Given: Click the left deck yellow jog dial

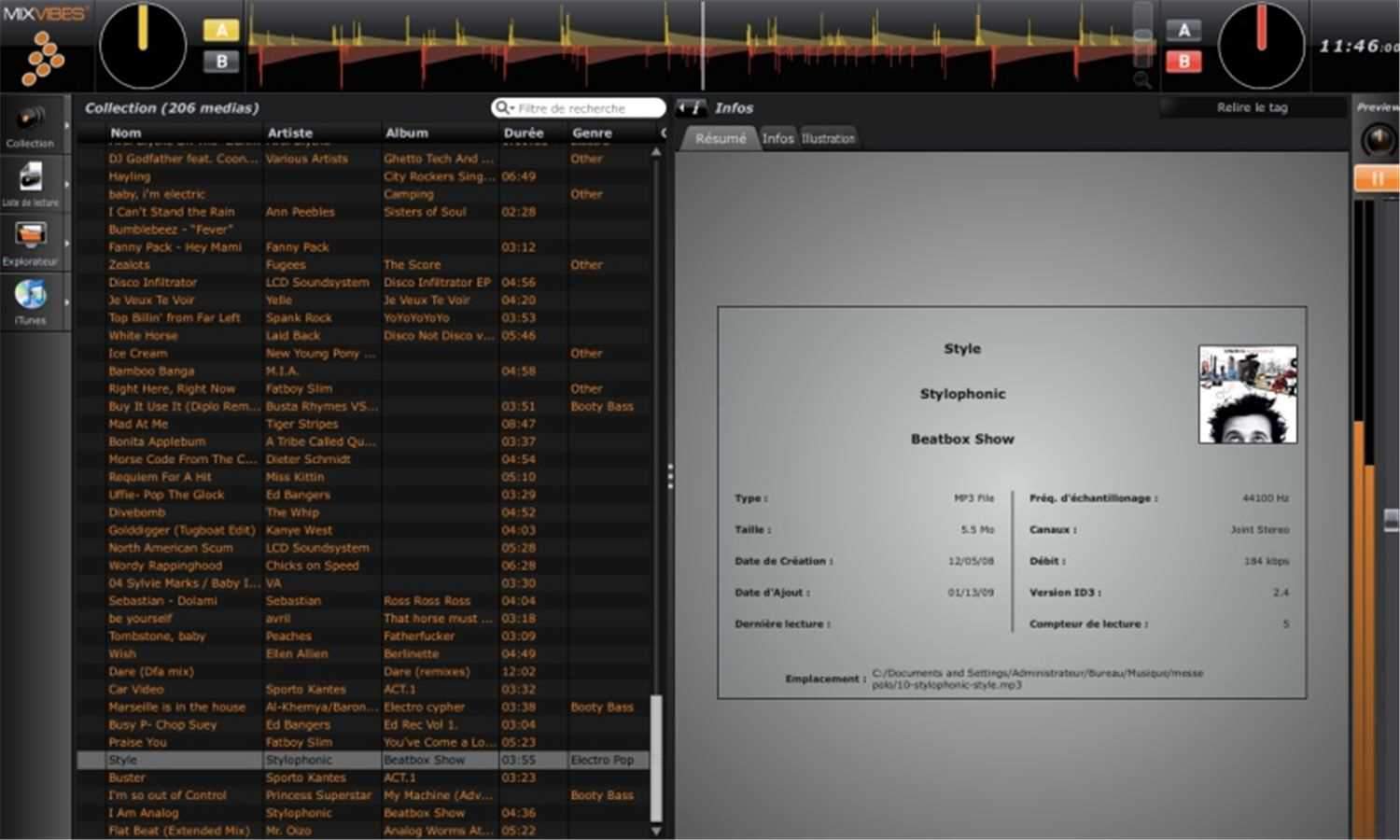Looking at the screenshot, I should click(143, 46).
